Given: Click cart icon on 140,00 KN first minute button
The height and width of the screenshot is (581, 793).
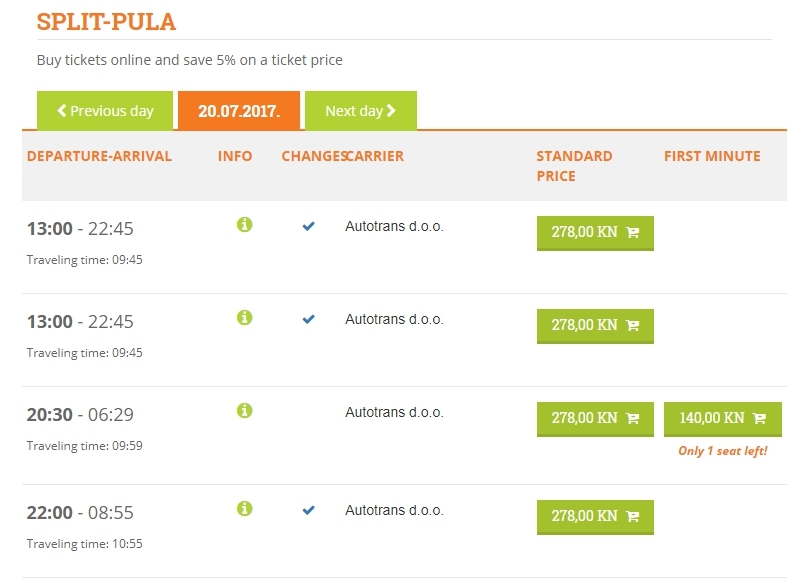Looking at the screenshot, I should click(x=759, y=418).
